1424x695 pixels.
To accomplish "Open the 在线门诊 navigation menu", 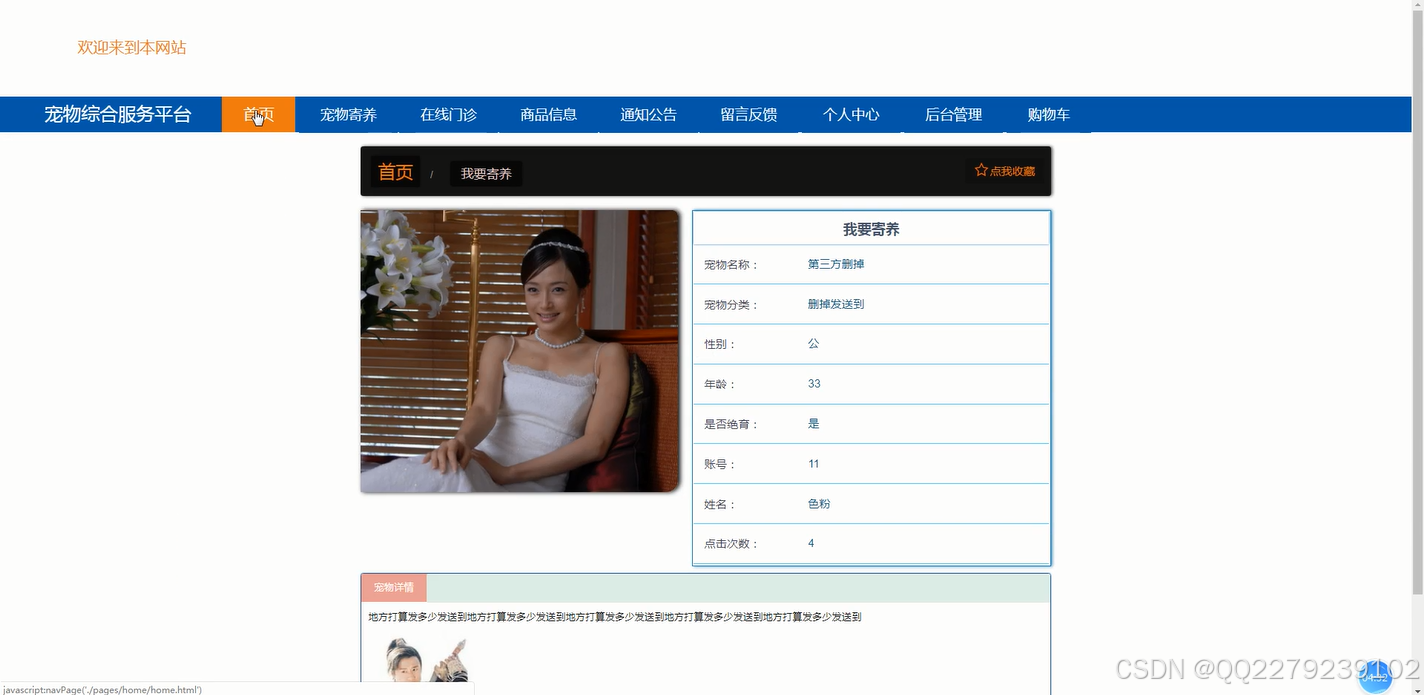I will (447, 114).
